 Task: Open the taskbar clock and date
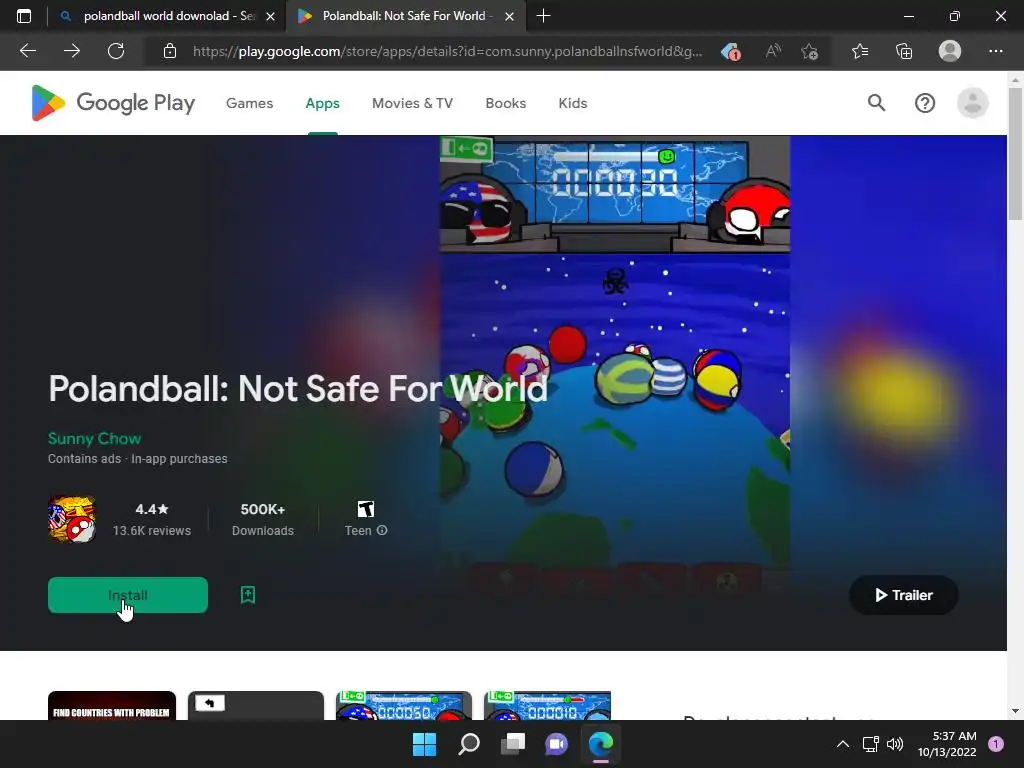(947, 744)
